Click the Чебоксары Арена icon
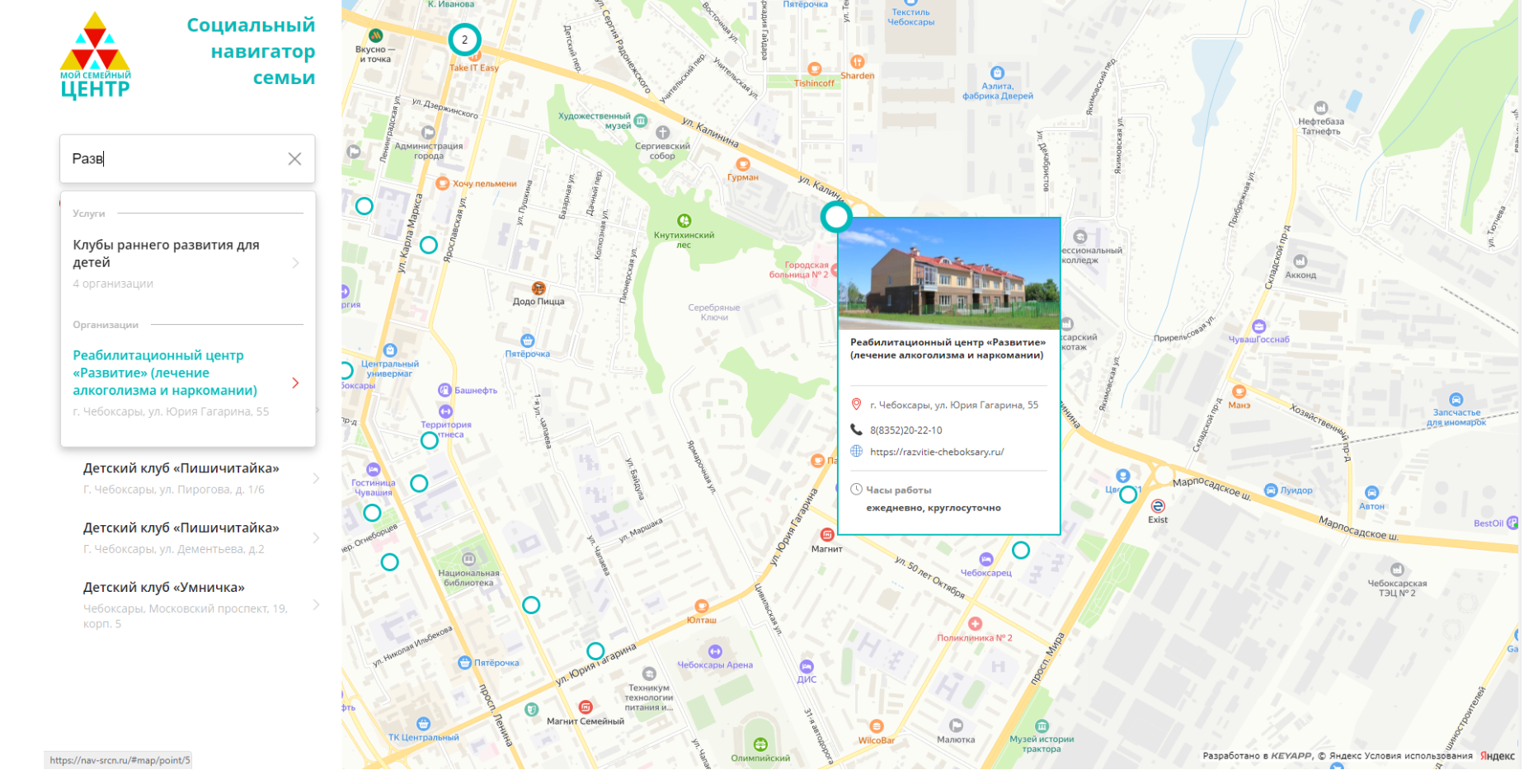The image size is (1538, 784). pos(715,651)
